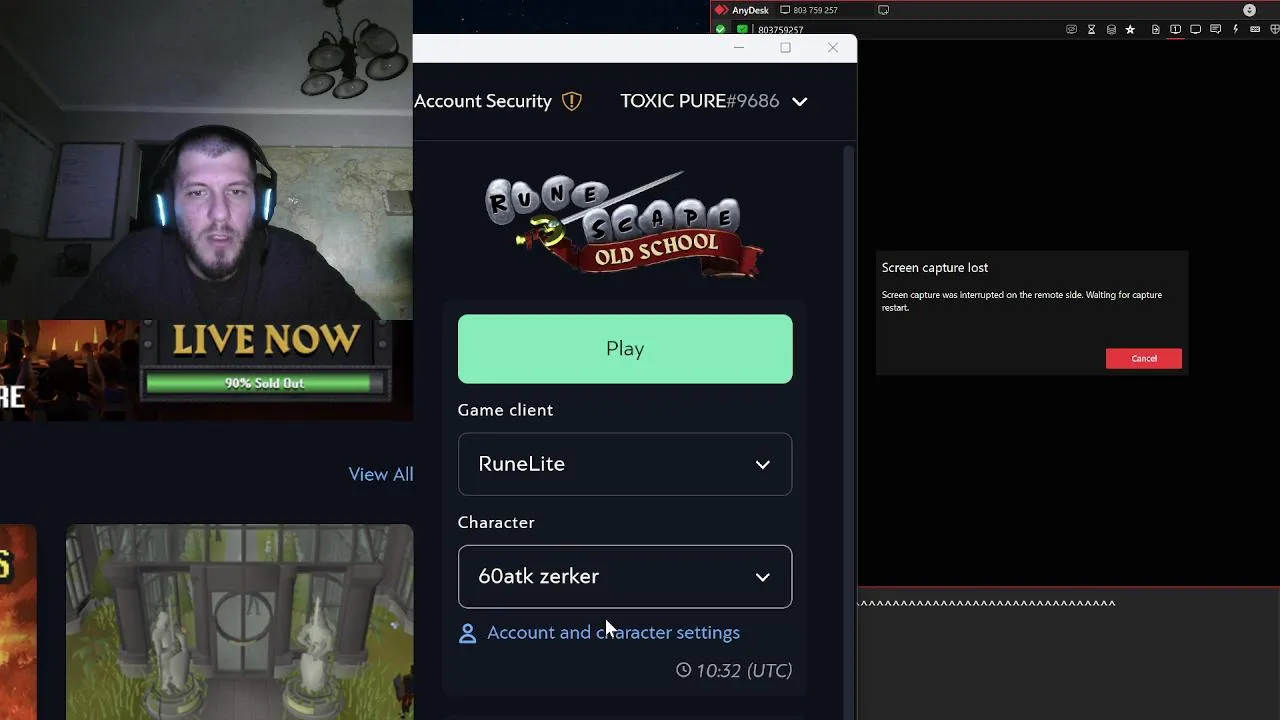Click AnyDesk privacy screen icon left of hourglass

(1071, 29)
